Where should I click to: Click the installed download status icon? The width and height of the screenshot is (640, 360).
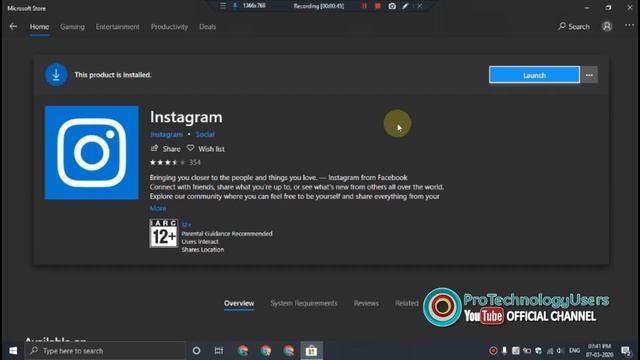56,75
